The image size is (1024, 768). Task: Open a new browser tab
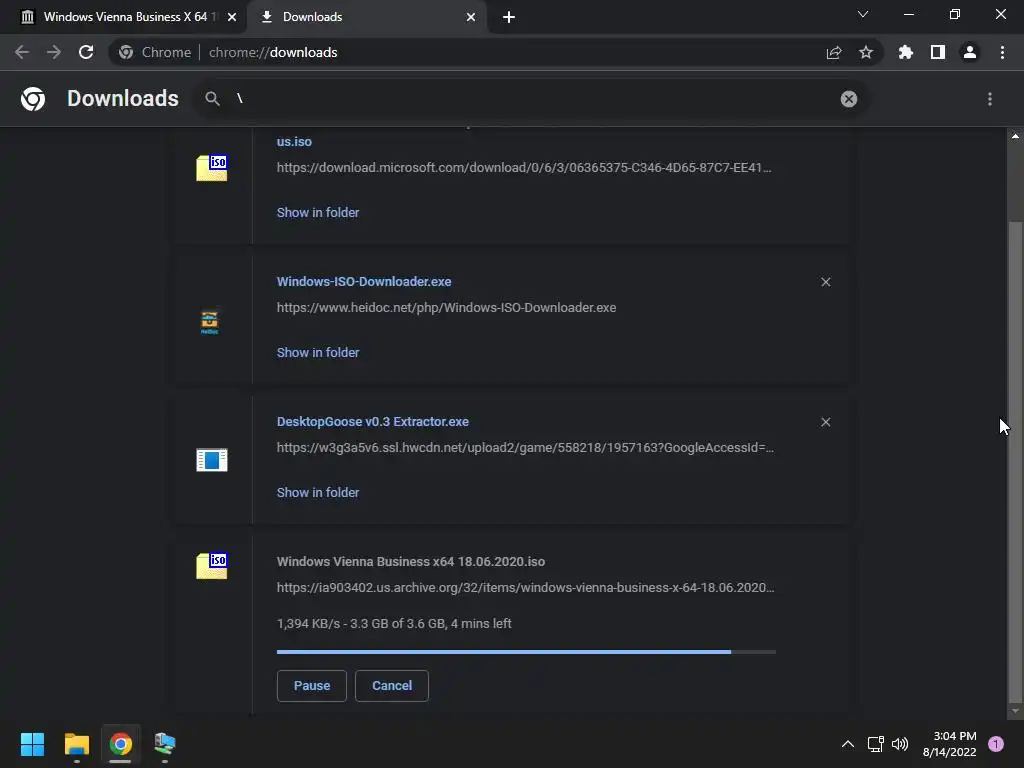(509, 17)
